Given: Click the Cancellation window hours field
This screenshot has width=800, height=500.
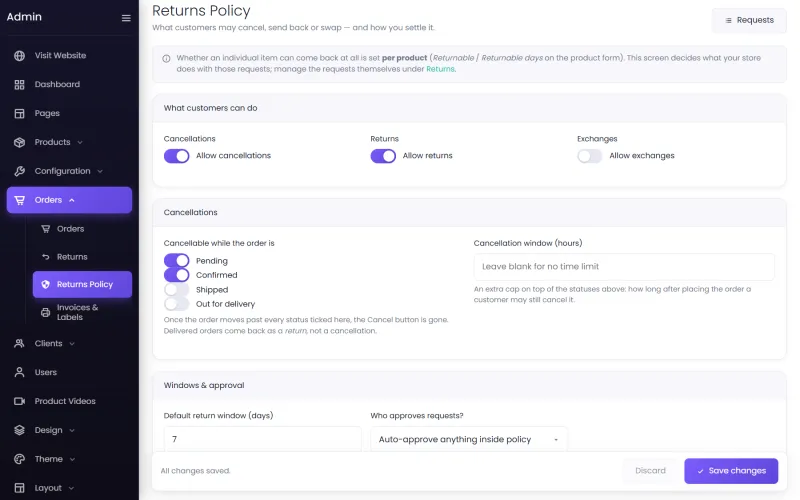Looking at the screenshot, I should click(624, 267).
